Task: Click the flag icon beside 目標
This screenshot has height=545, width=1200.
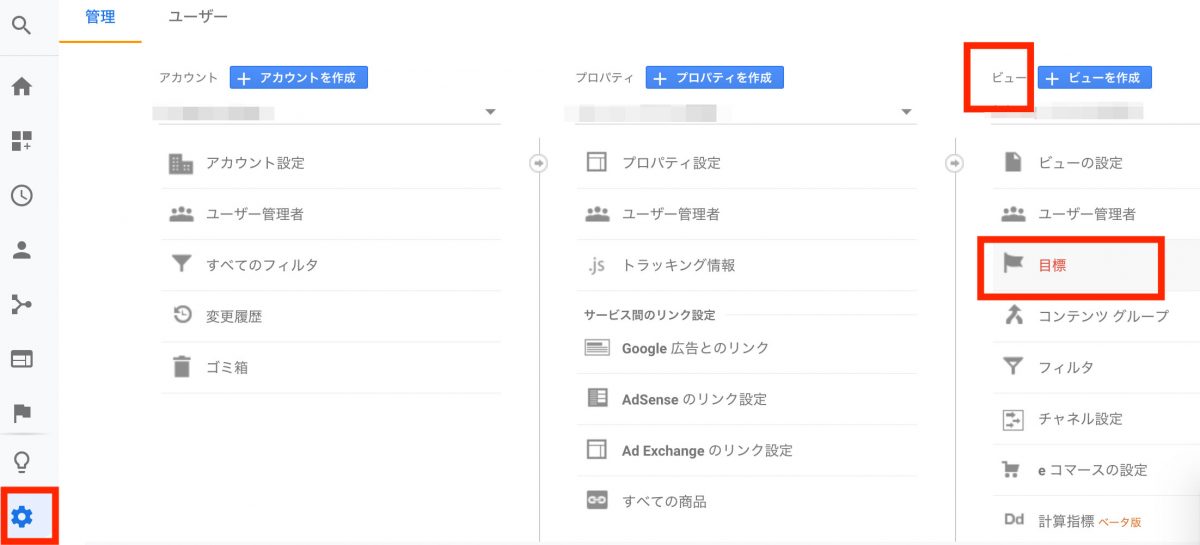Action: click(1013, 265)
